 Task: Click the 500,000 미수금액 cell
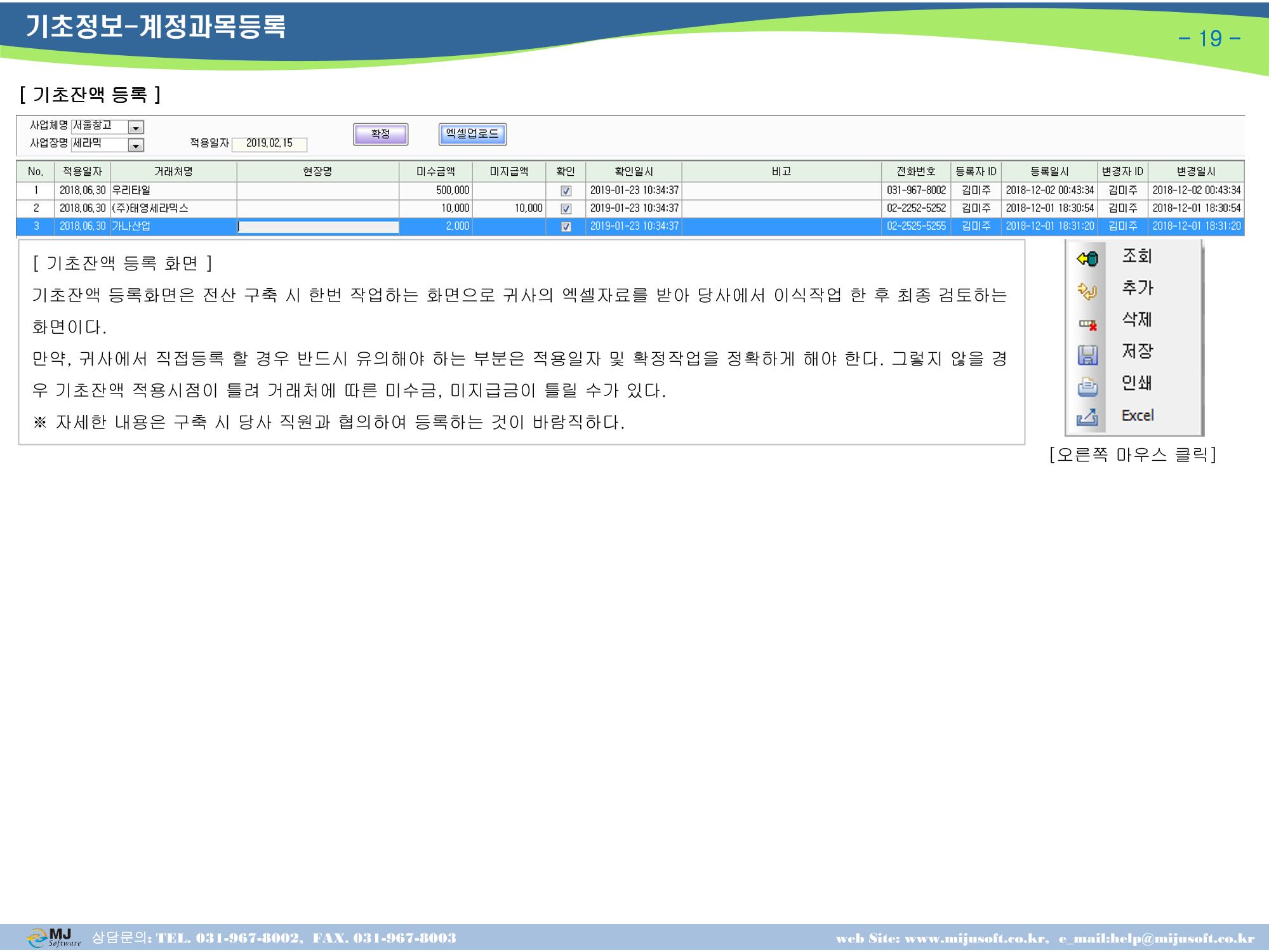(435, 190)
